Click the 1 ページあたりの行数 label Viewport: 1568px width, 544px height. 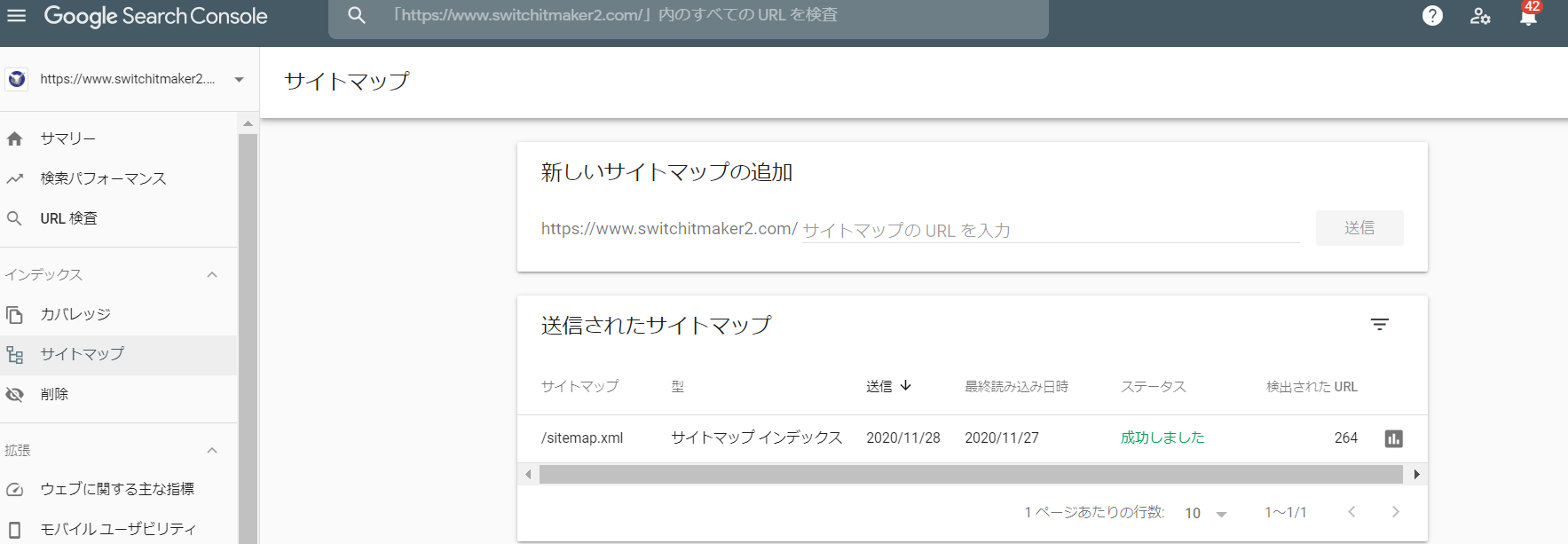point(1094,513)
